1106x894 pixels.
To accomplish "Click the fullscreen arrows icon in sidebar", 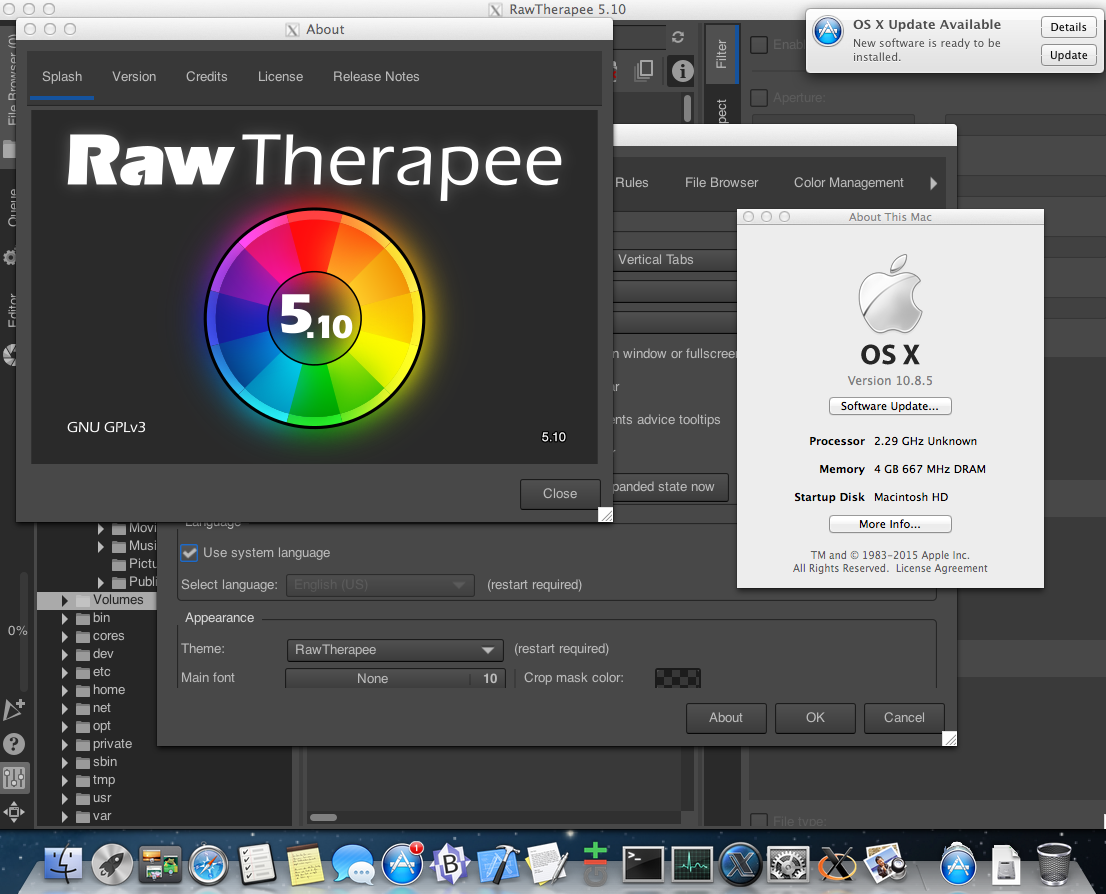I will click(x=14, y=811).
